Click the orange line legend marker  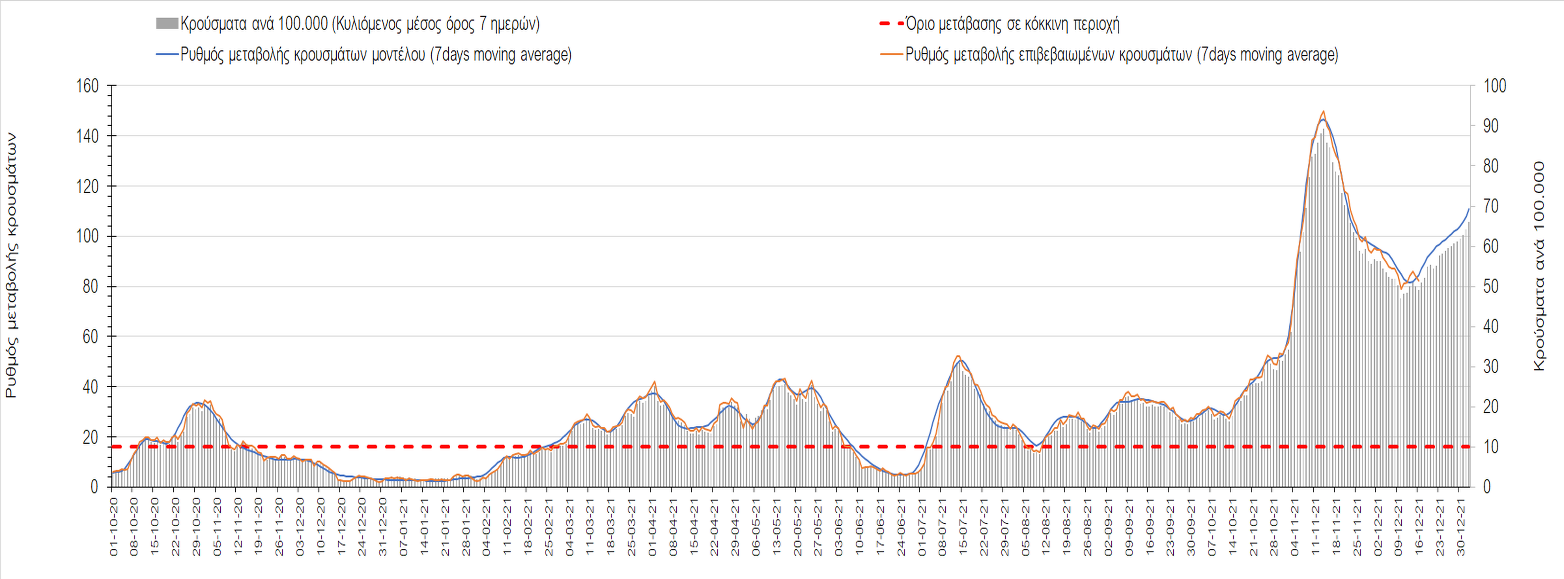pos(886,54)
